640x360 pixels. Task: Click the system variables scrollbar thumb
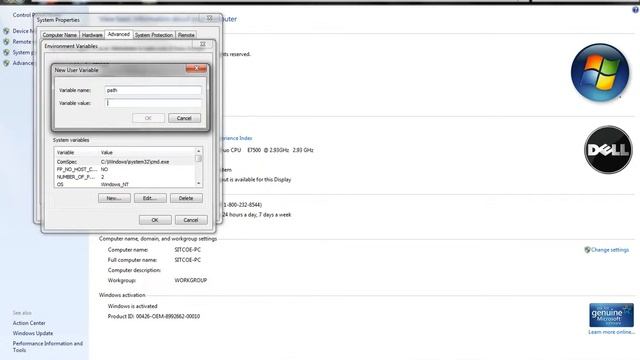click(x=199, y=158)
